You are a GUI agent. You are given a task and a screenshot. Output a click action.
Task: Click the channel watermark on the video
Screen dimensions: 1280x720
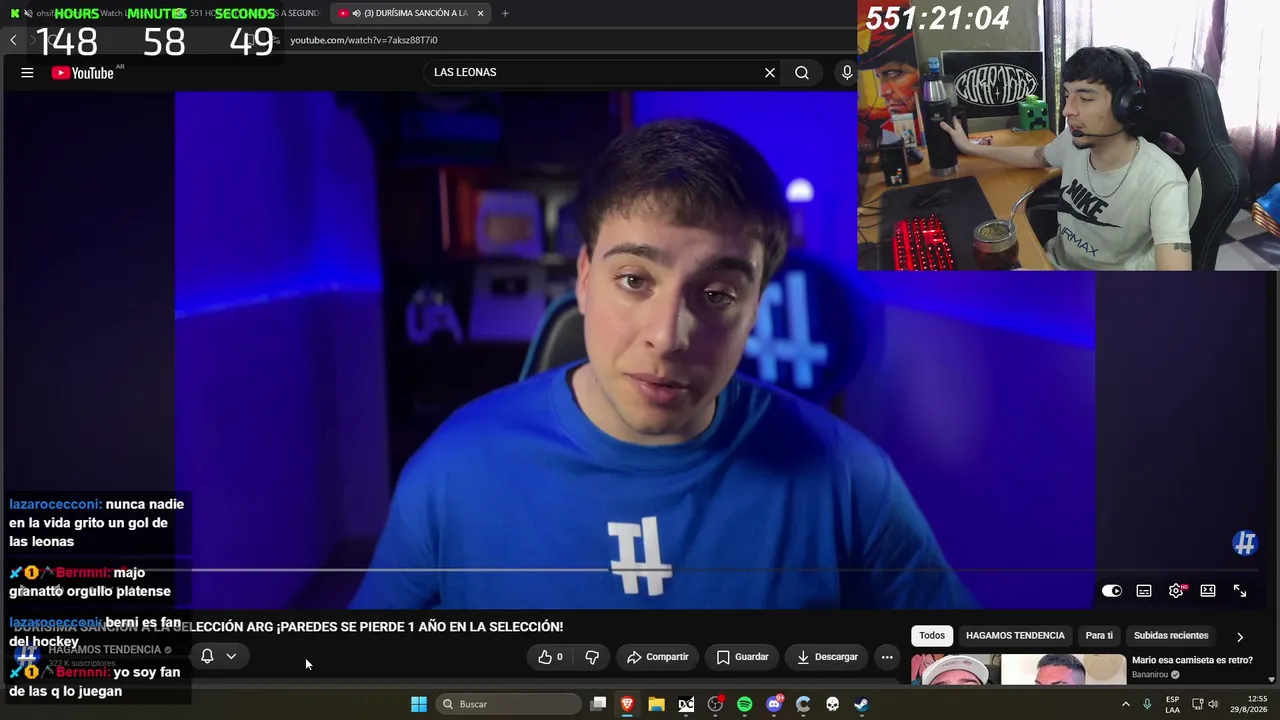1244,543
